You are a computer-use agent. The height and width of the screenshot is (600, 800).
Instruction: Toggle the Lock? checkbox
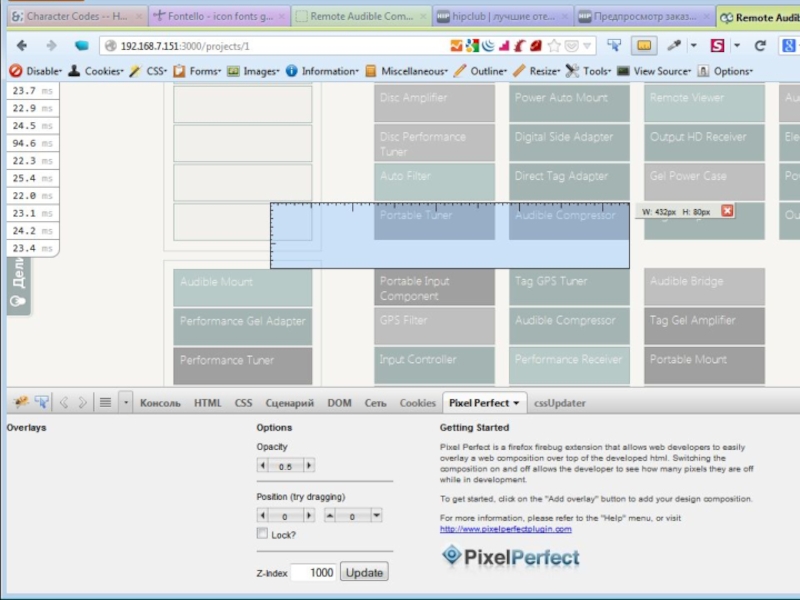263,534
